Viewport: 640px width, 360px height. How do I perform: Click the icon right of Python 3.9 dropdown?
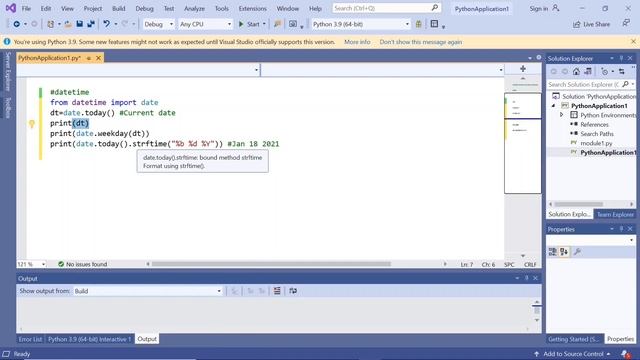click(x=418, y=24)
